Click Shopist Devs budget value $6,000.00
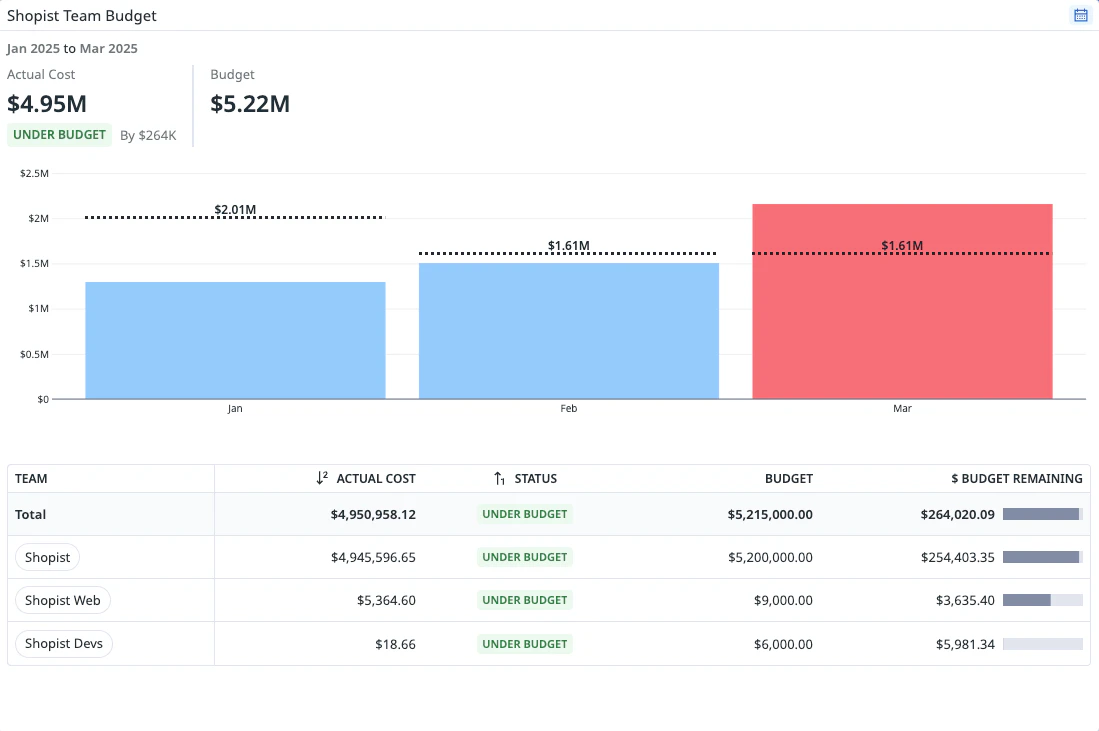Screen dimensions: 1099x731 coord(784,644)
